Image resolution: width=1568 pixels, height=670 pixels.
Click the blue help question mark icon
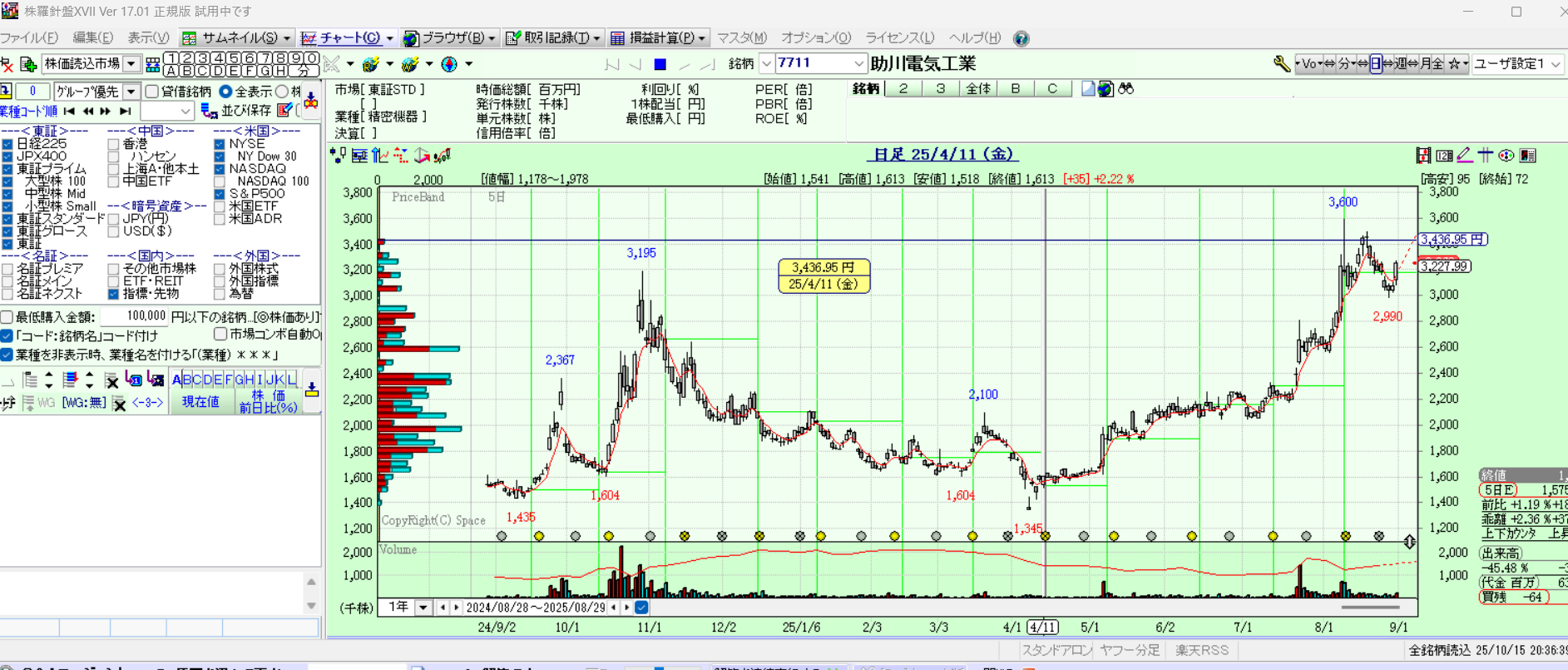click(x=1021, y=38)
